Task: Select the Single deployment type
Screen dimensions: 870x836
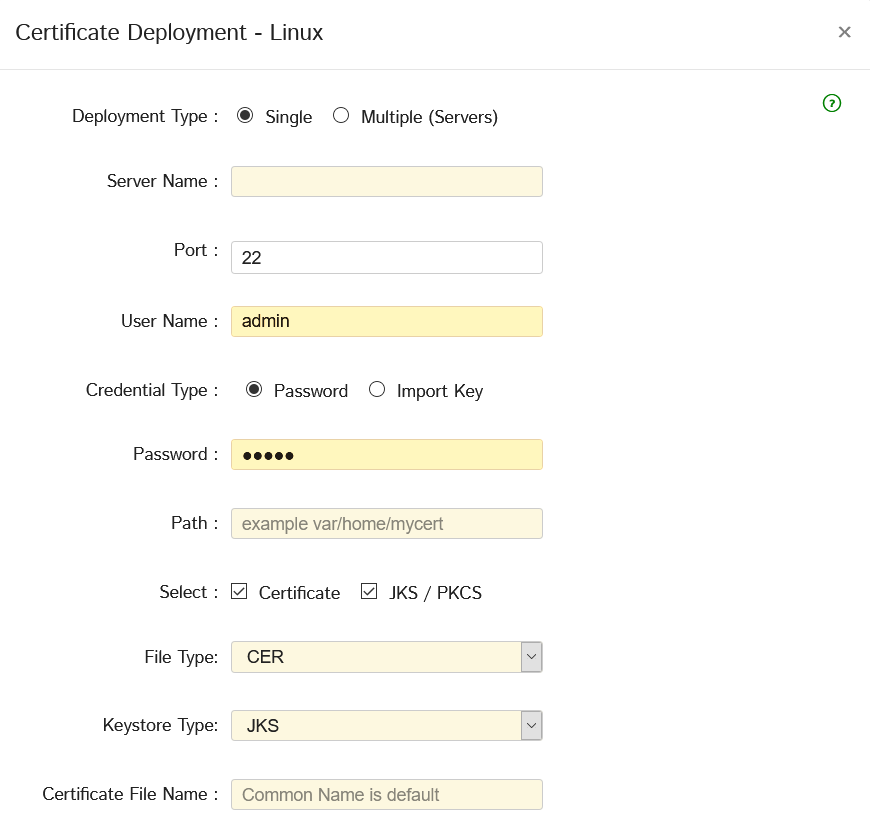Action: (x=245, y=116)
